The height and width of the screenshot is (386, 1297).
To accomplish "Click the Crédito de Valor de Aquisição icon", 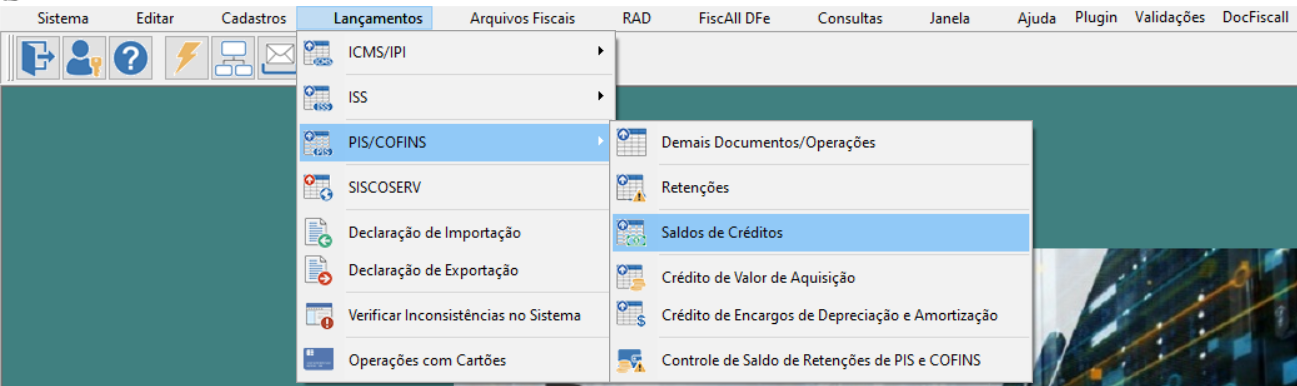I will 631,277.
